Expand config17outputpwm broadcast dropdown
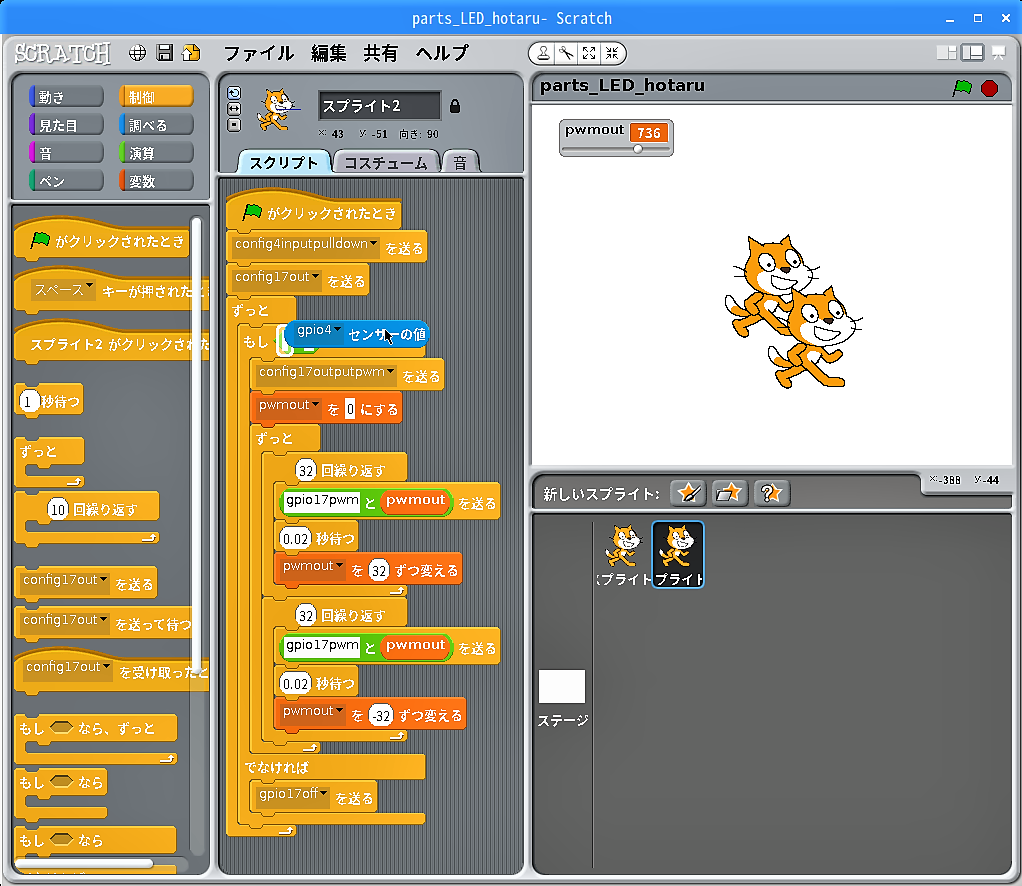The height and width of the screenshot is (886, 1022). [390, 372]
